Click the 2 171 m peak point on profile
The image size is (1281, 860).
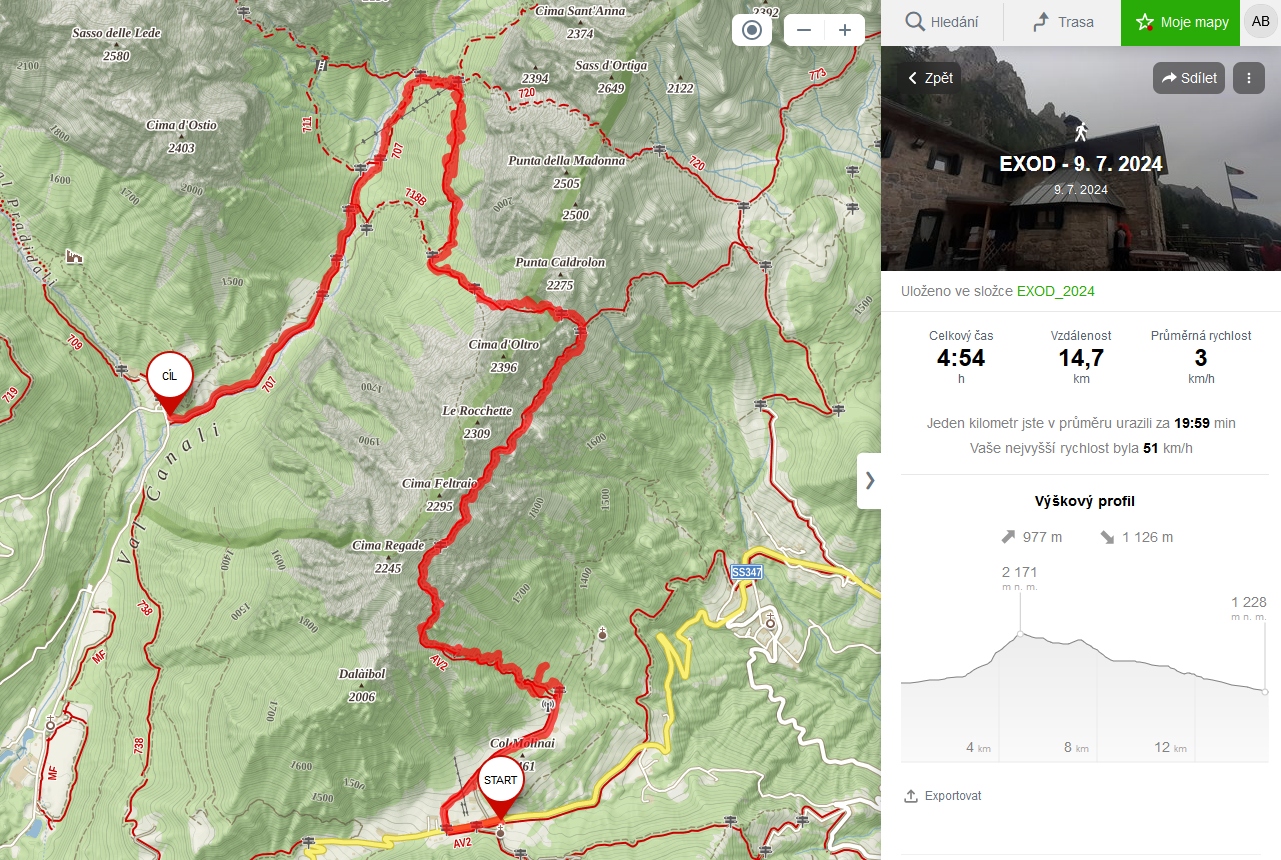1019,634
